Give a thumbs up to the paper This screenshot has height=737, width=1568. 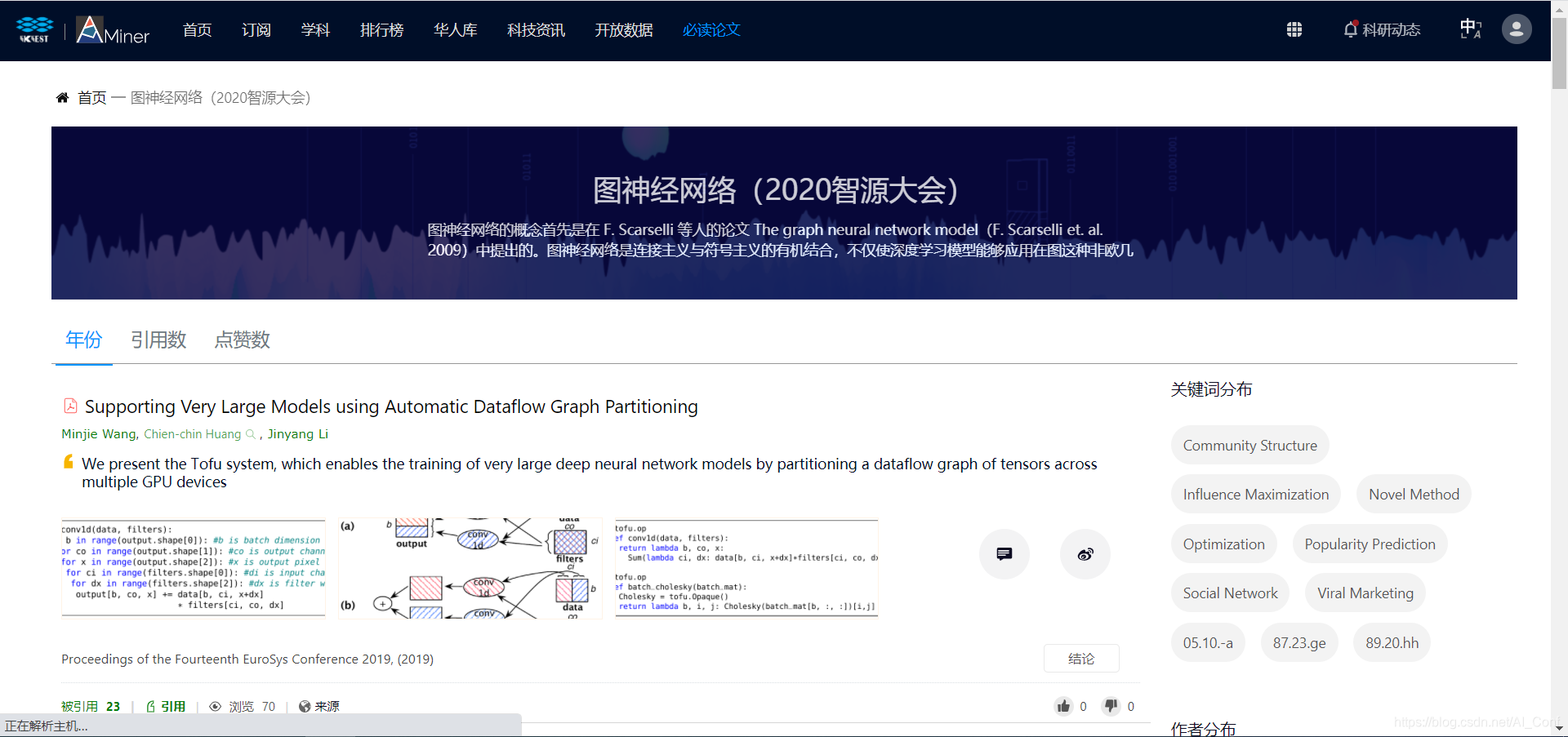(x=1062, y=706)
